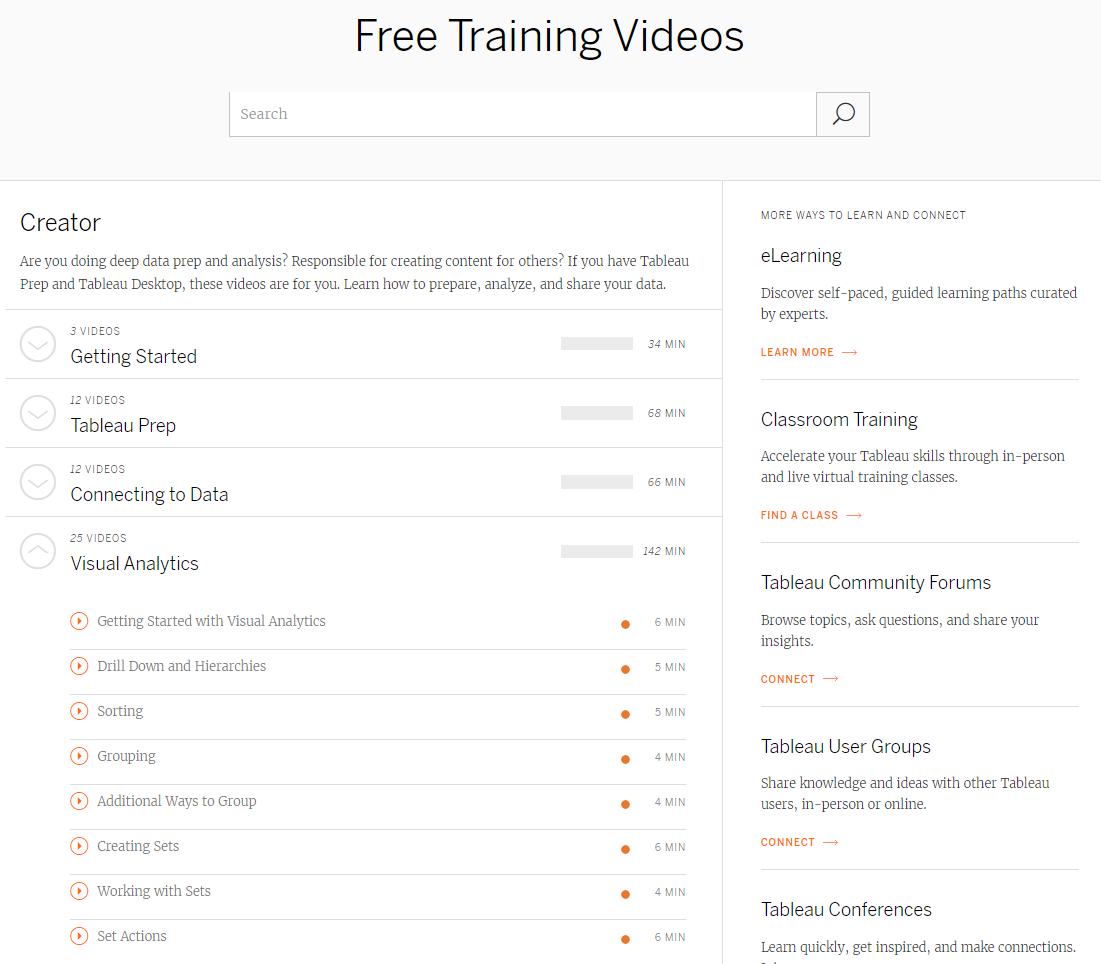This screenshot has height=964, width=1101.
Task: Click Connect under Tableau User Groups
Action: coord(799,842)
